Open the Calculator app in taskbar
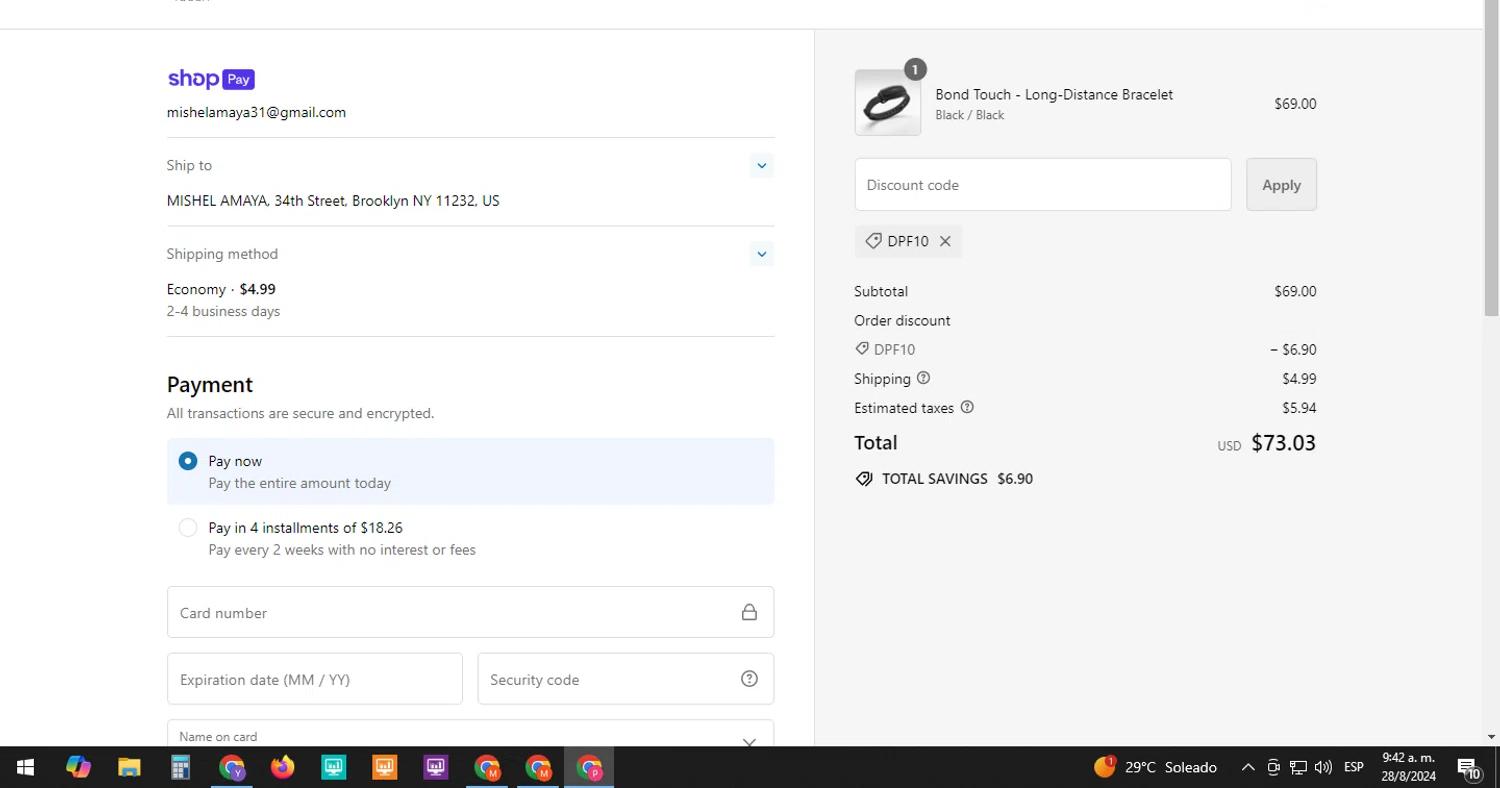Viewport: 1500px width, 788px height. click(180, 767)
